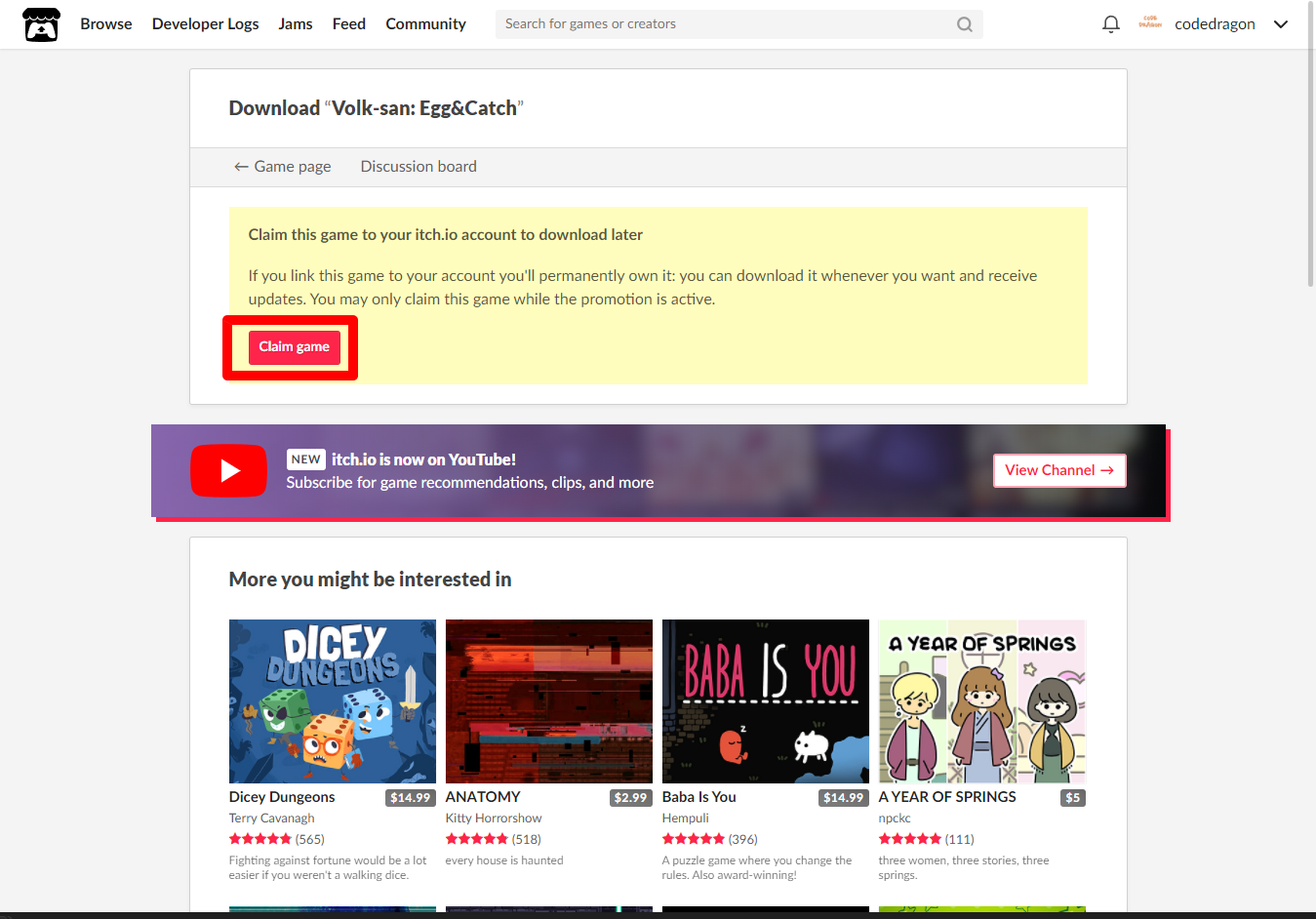Open Kitty Horrorshow's creator page

click(x=494, y=819)
